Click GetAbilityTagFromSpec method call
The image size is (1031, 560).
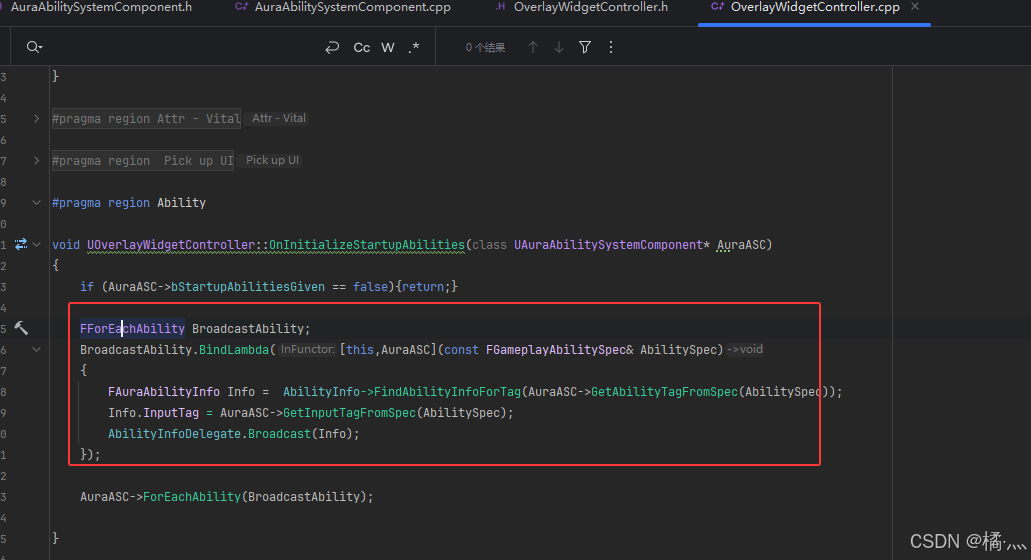pyautogui.click(x=664, y=392)
